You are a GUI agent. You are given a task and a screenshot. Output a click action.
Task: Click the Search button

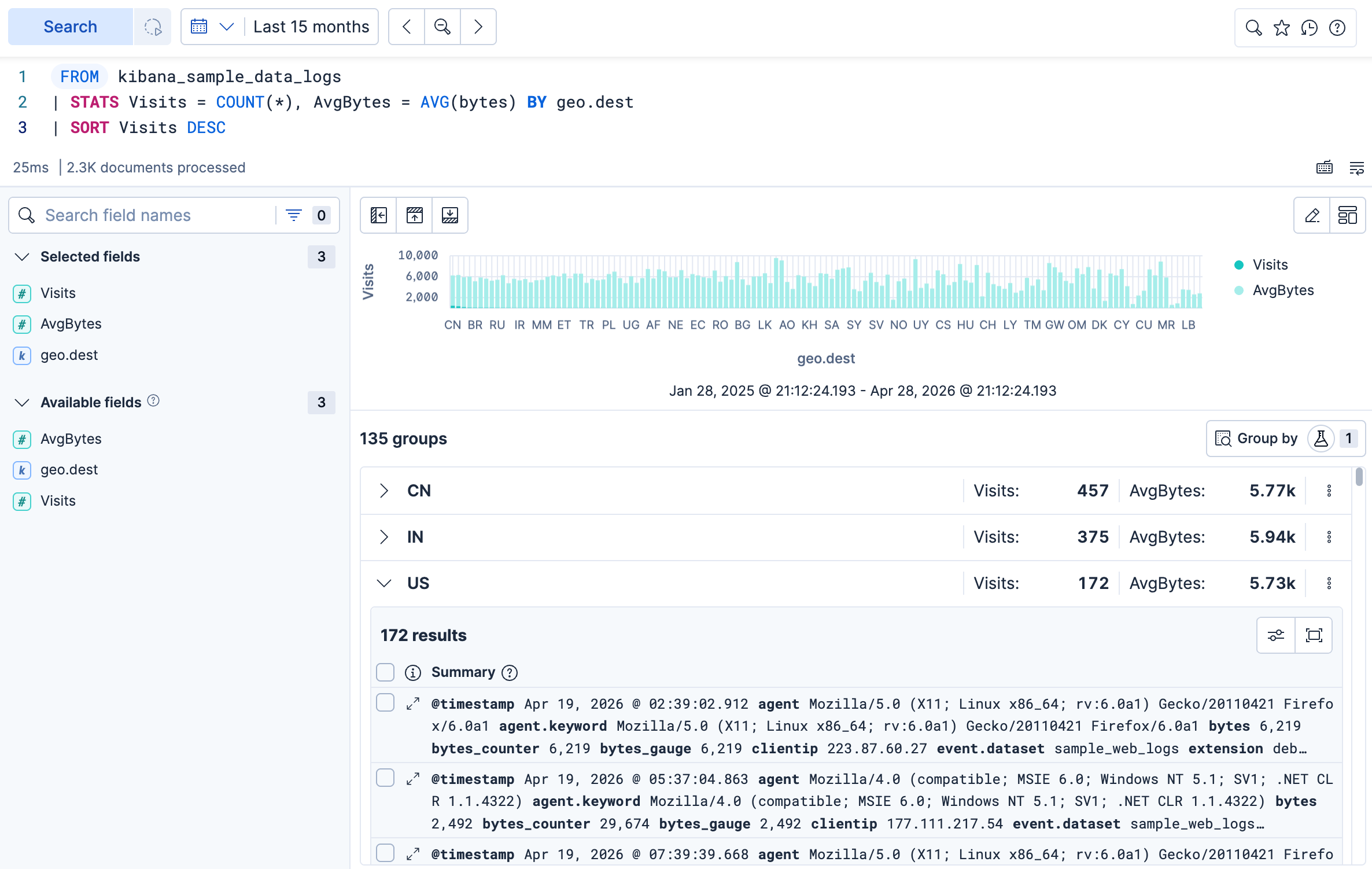click(70, 27)
